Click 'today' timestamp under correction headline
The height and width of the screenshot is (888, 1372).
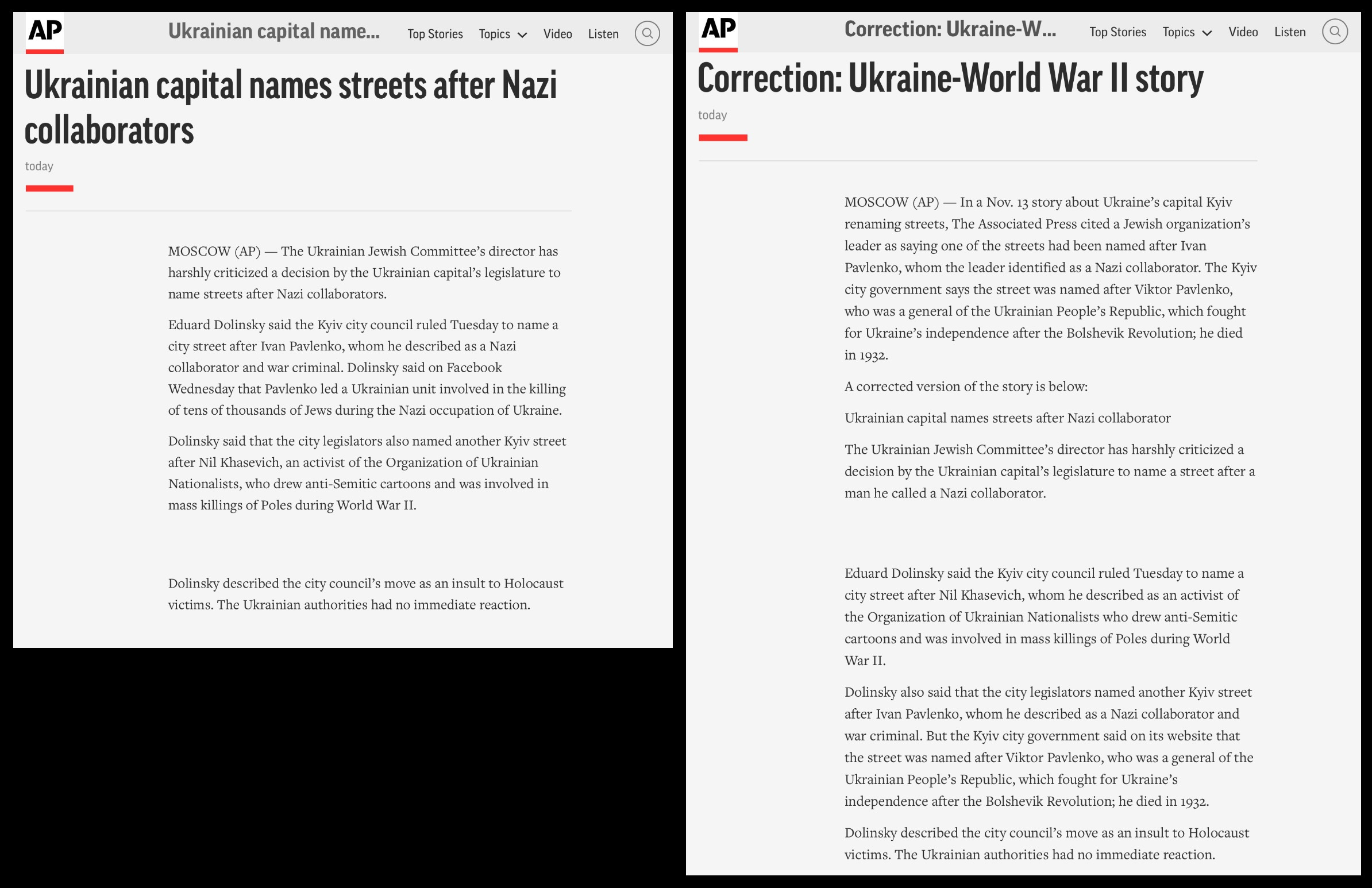tap(712, 115)
